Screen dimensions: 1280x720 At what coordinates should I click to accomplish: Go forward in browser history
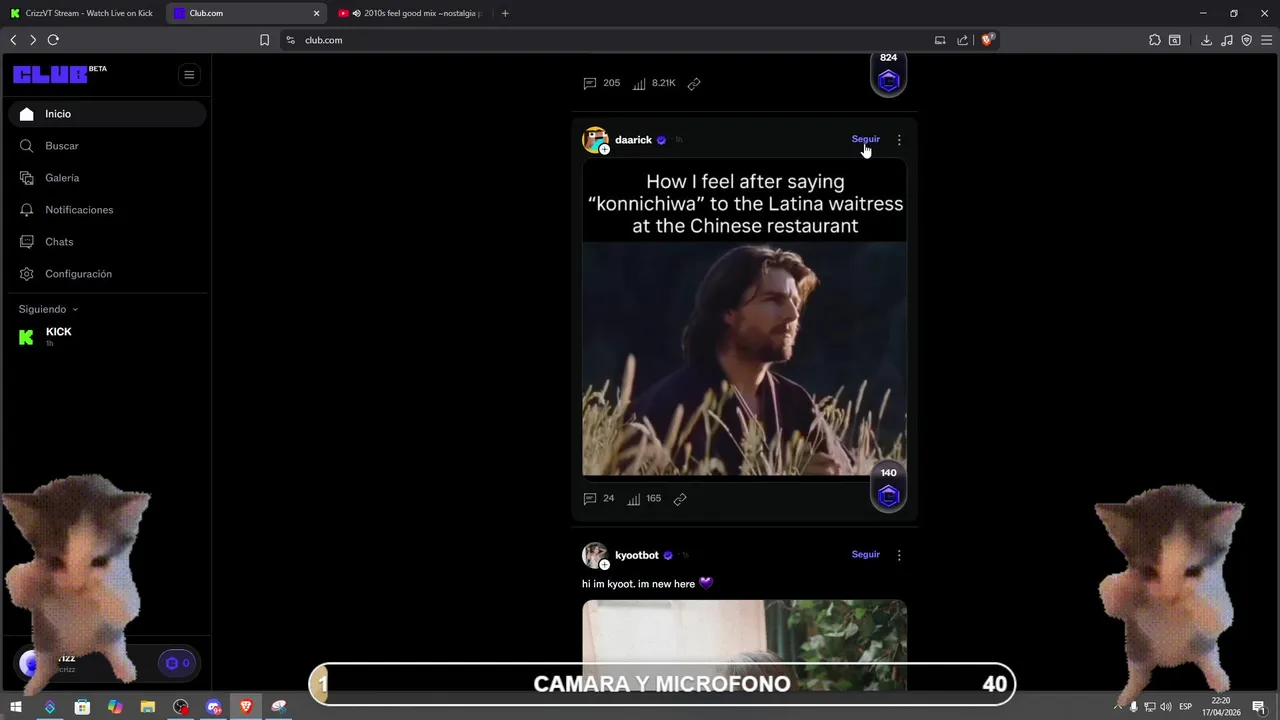(33, 40)
